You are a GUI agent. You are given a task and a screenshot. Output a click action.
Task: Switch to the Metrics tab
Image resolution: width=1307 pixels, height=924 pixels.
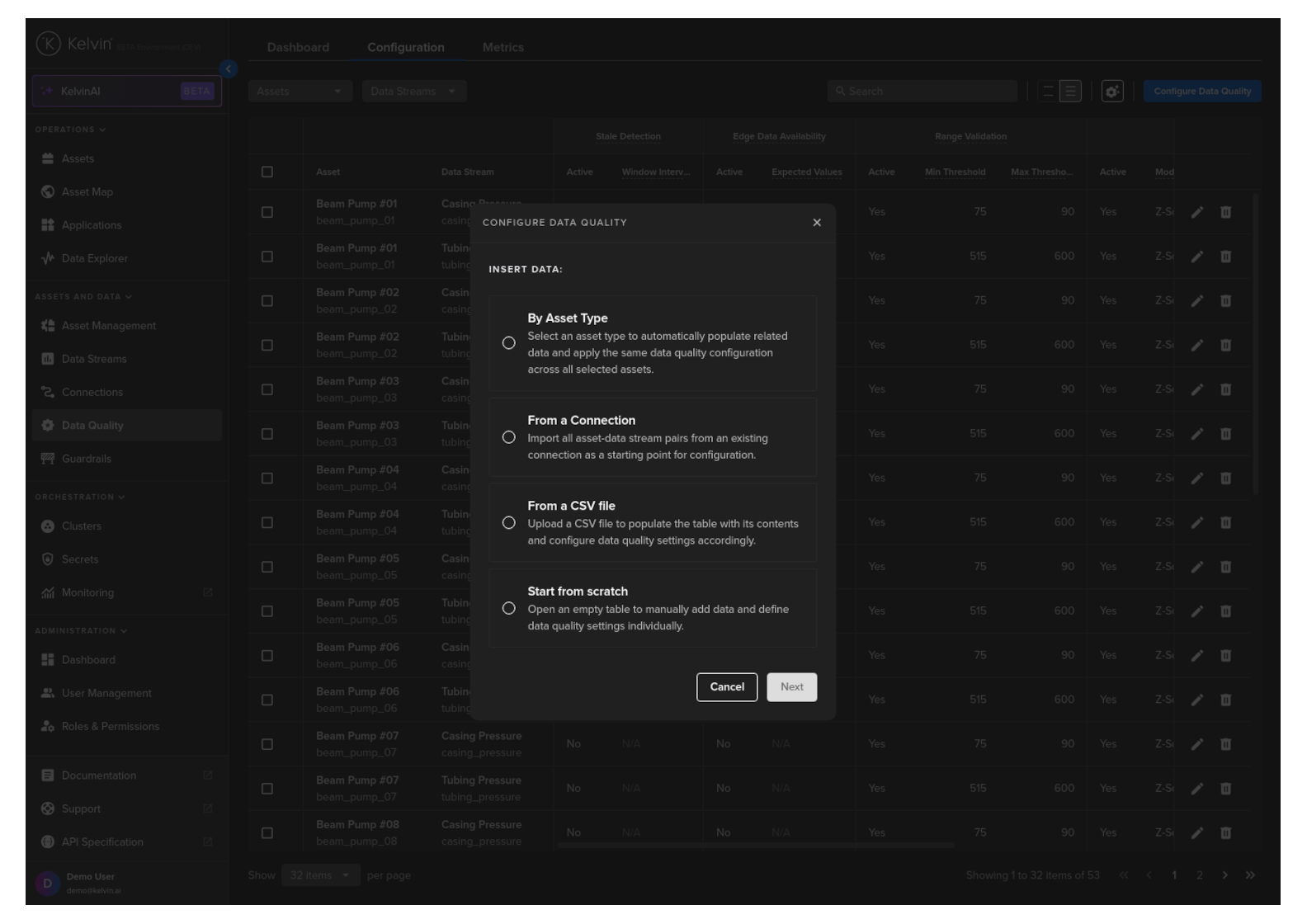(x=503, y=48)
